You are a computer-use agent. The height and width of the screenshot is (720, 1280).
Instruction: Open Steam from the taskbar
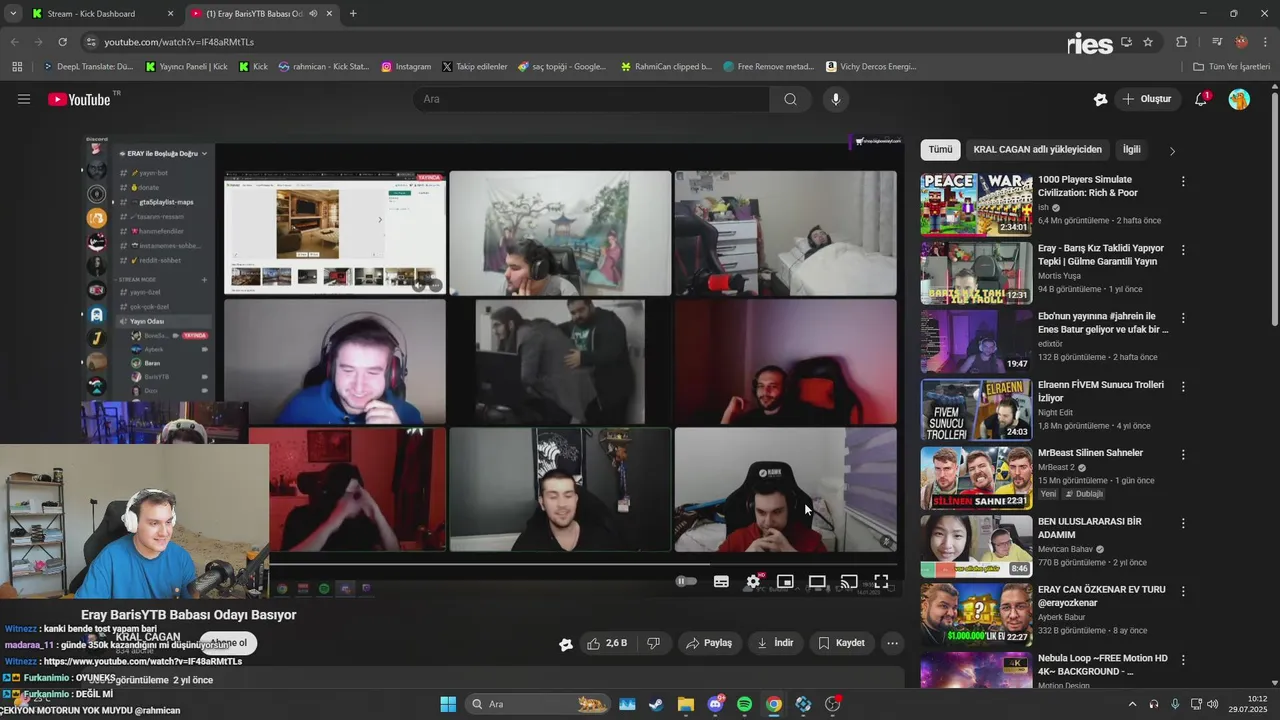click(655, 704)
